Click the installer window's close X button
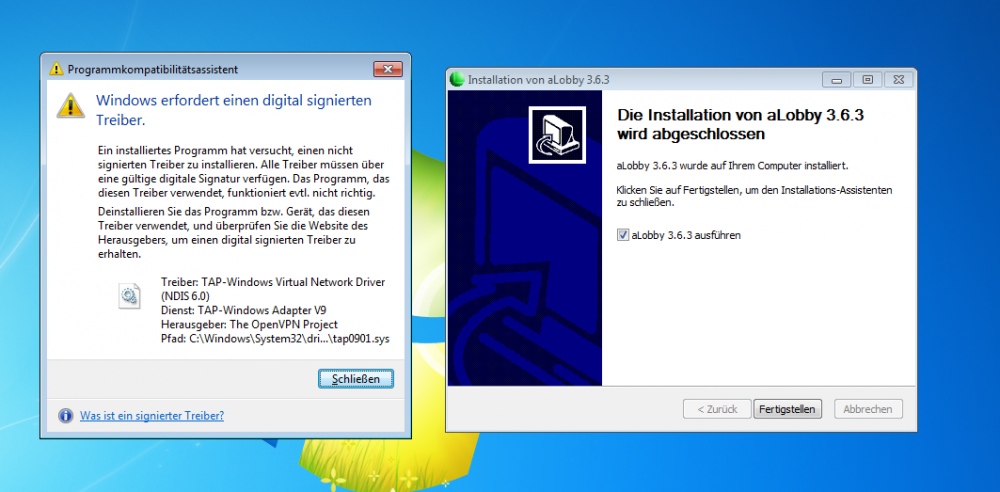Screen dimensions: 1000x492 (x=899, y=80)
